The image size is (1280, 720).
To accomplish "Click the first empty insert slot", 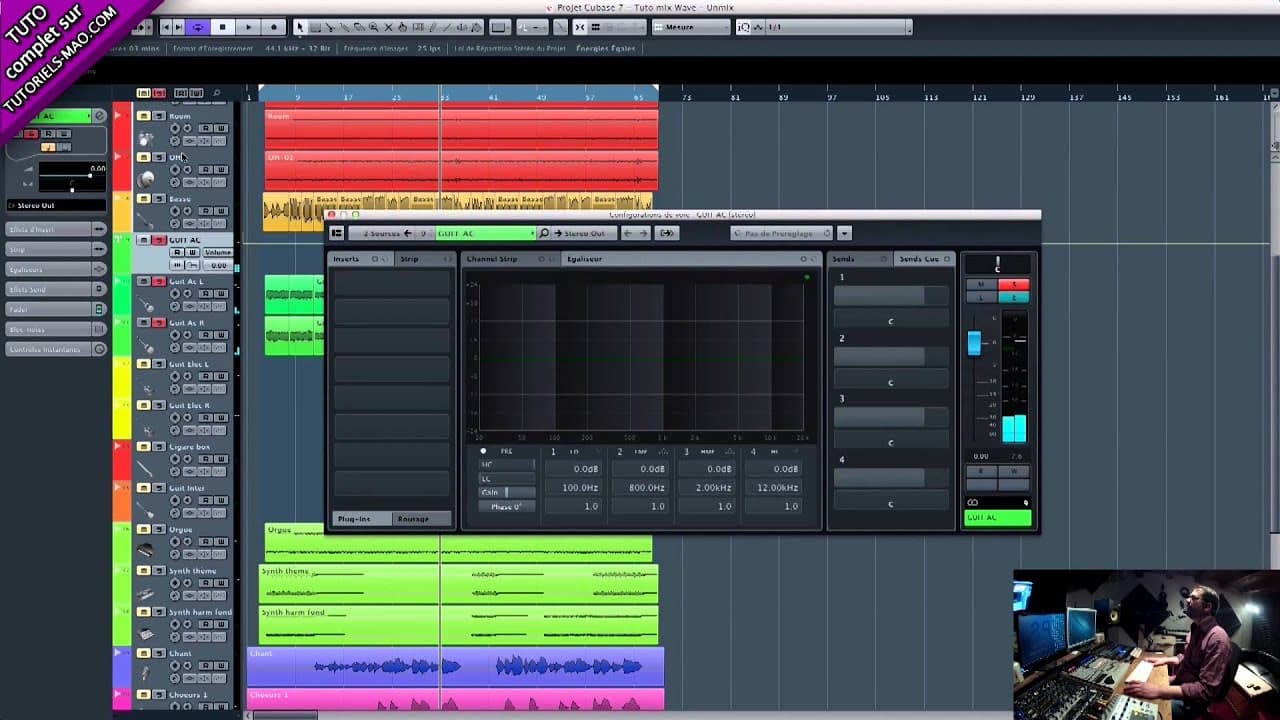I will [x=391, y=282].
